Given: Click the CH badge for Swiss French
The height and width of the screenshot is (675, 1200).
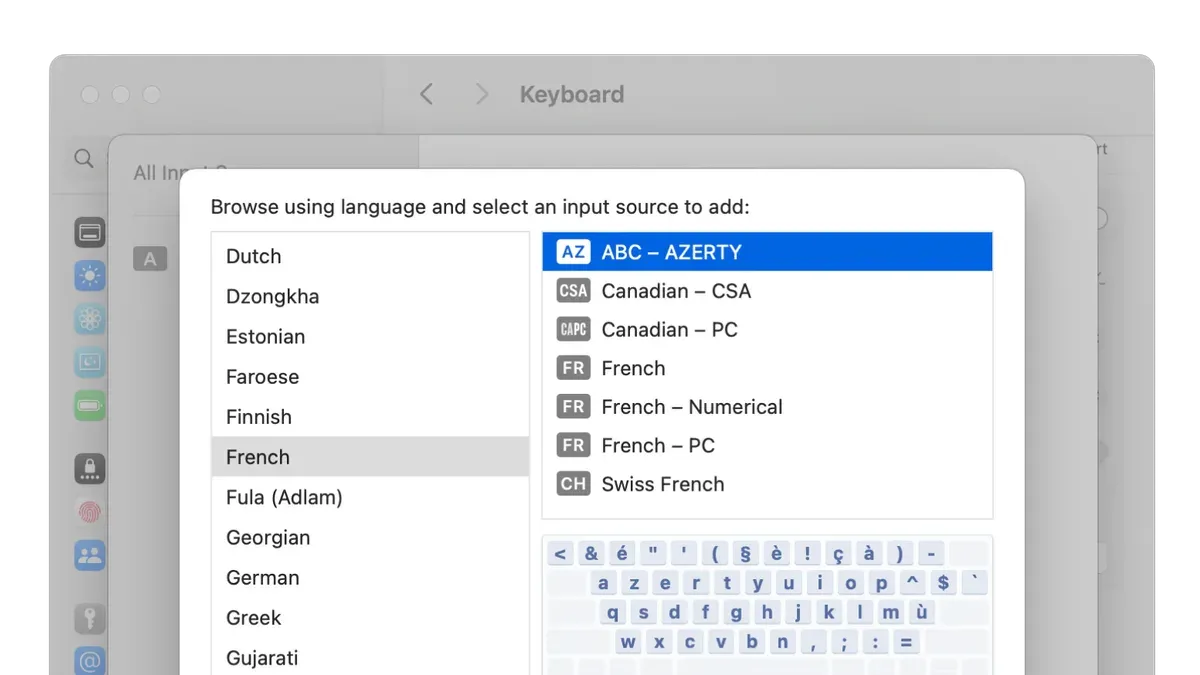Looking at the screenshot, I should [x=573, y=484].
